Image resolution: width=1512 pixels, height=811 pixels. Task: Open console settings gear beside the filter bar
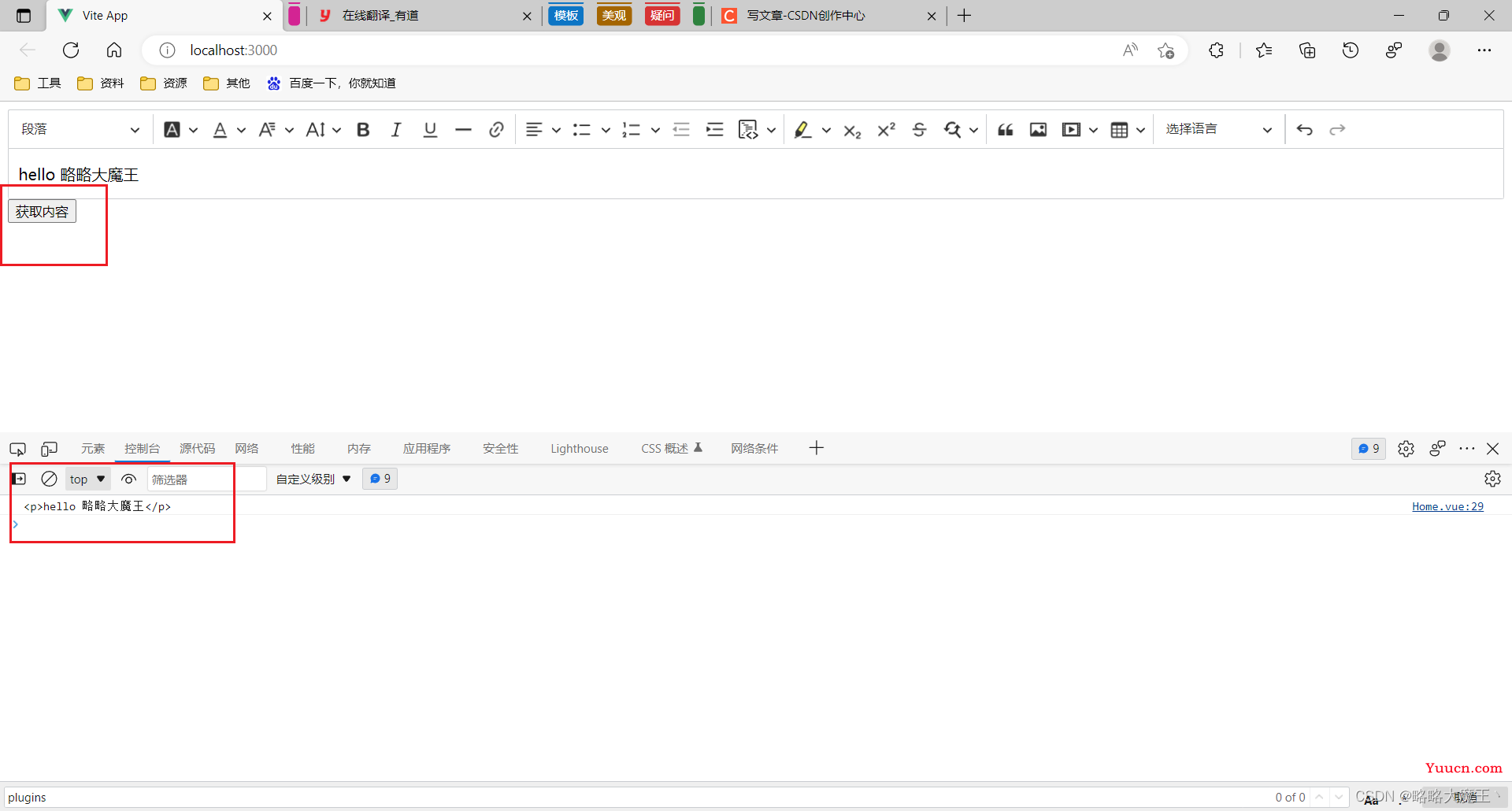click(1492, 479)
